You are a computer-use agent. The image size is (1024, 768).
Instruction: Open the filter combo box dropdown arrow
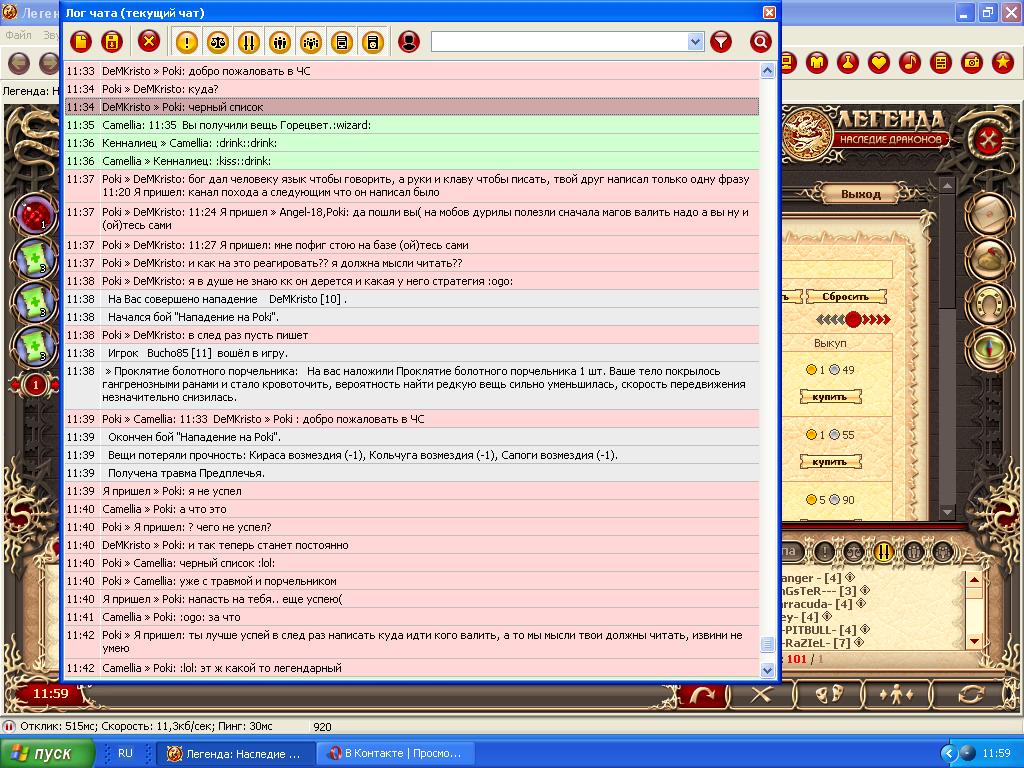[x=696, y=41]
